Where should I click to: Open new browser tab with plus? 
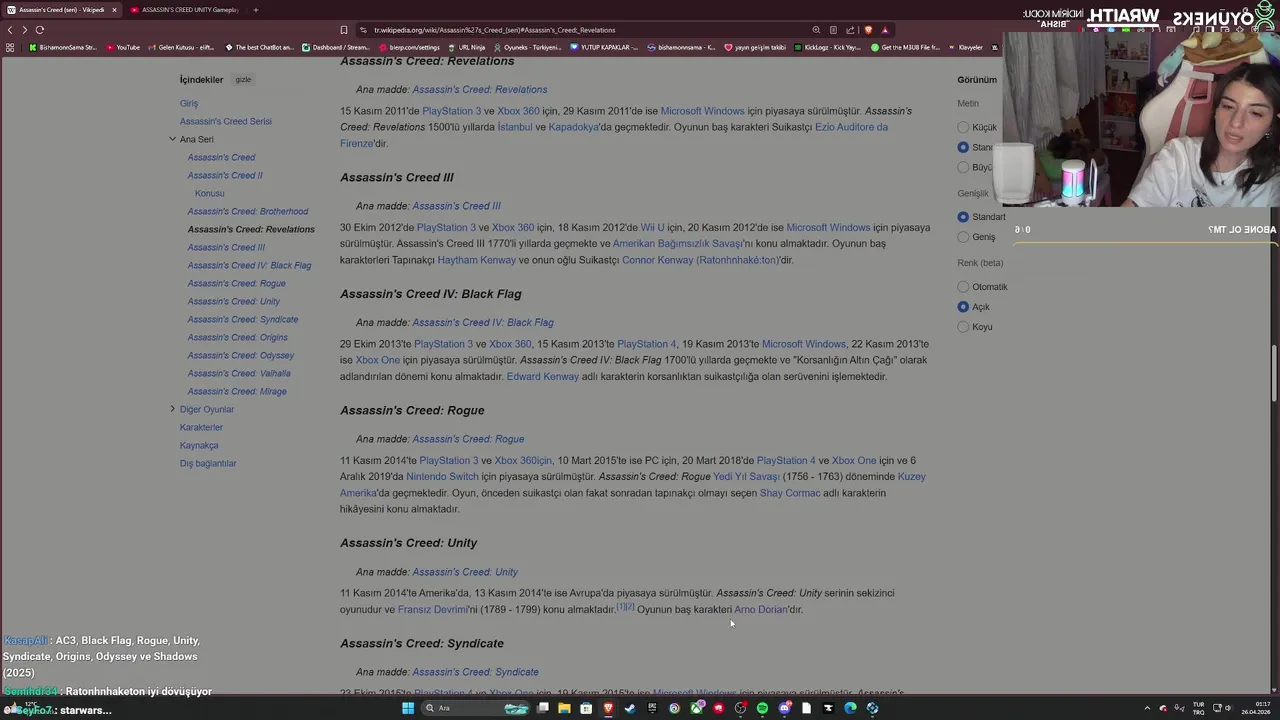(255, 10)
